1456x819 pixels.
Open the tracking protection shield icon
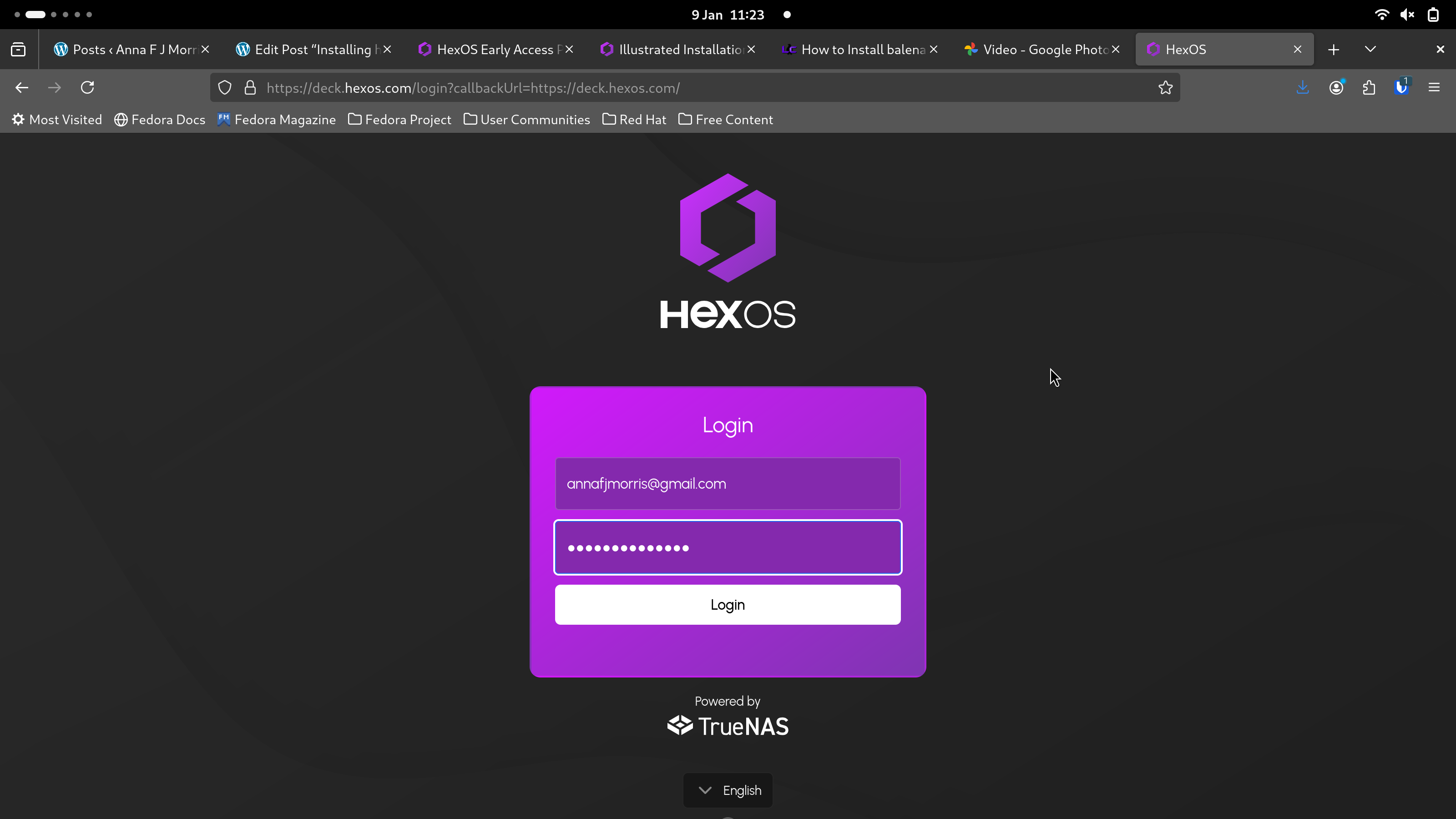click(x=225, y=88)
